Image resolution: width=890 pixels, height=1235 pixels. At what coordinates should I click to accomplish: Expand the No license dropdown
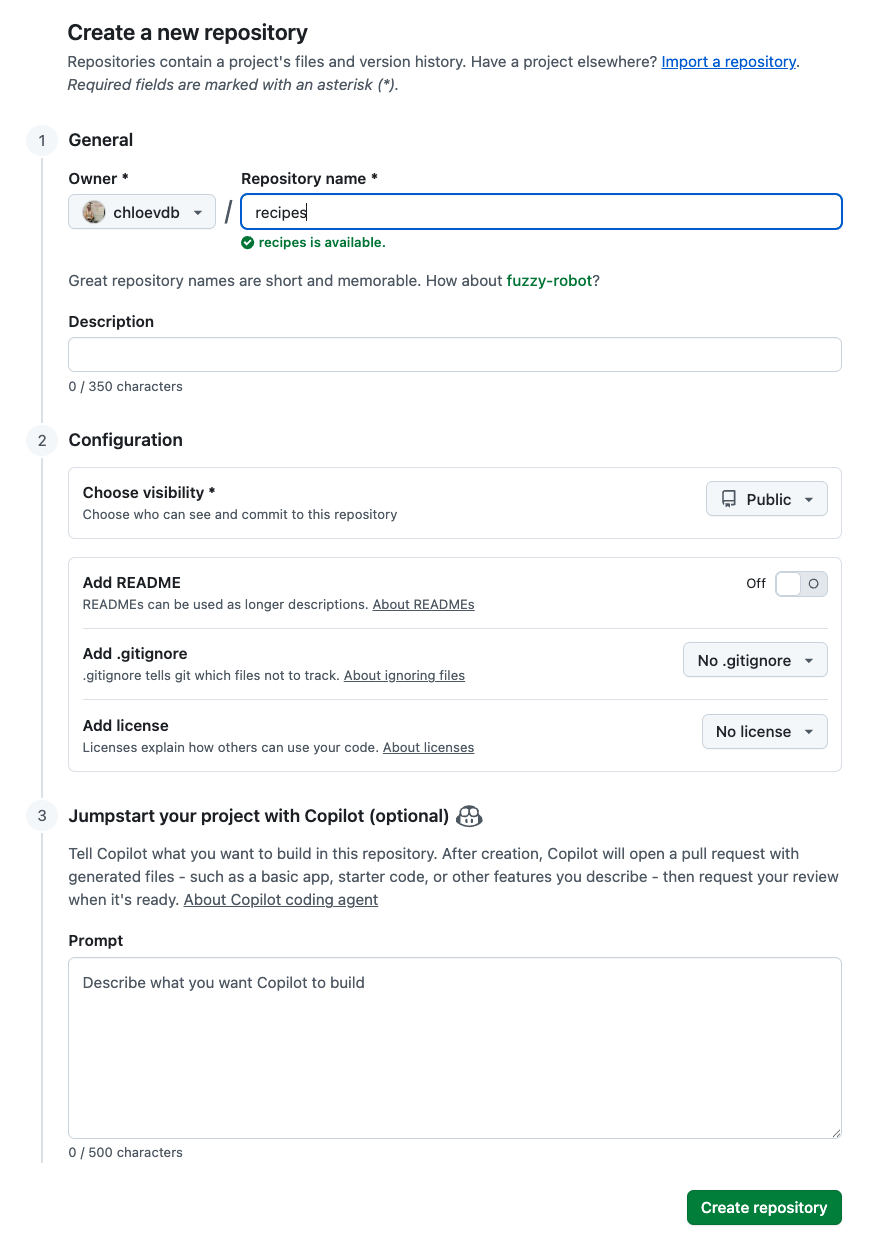[x=764, y=732]
